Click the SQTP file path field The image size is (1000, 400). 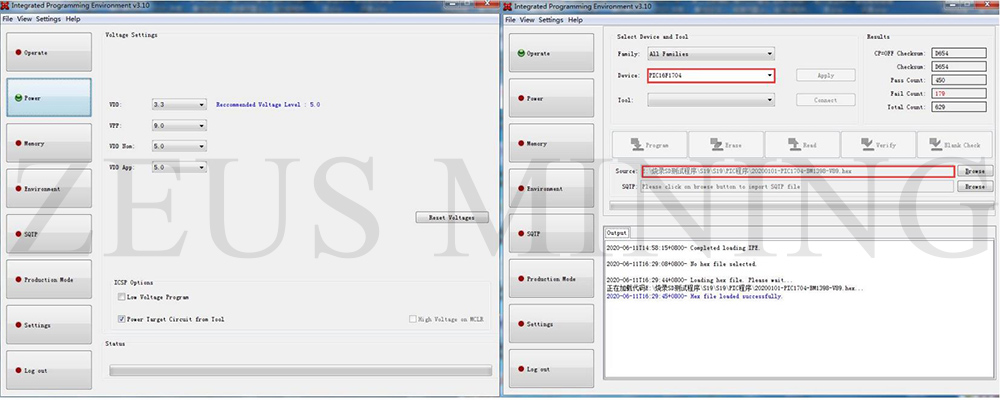(x=796, y=187)
